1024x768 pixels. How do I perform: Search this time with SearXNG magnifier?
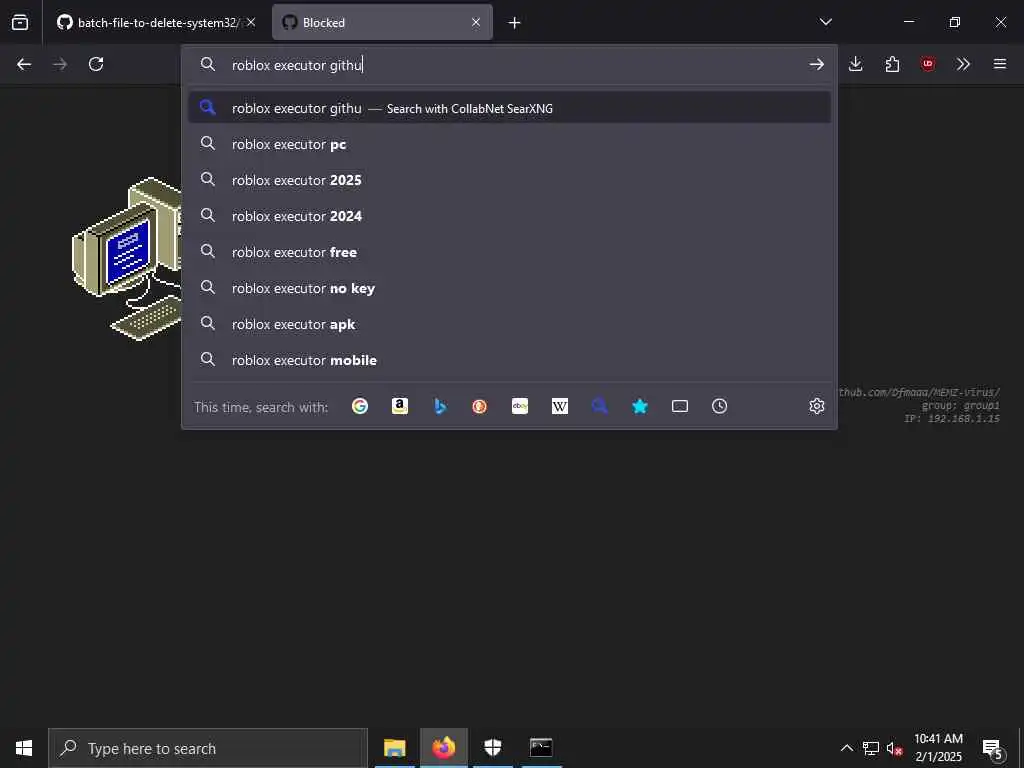600,406
